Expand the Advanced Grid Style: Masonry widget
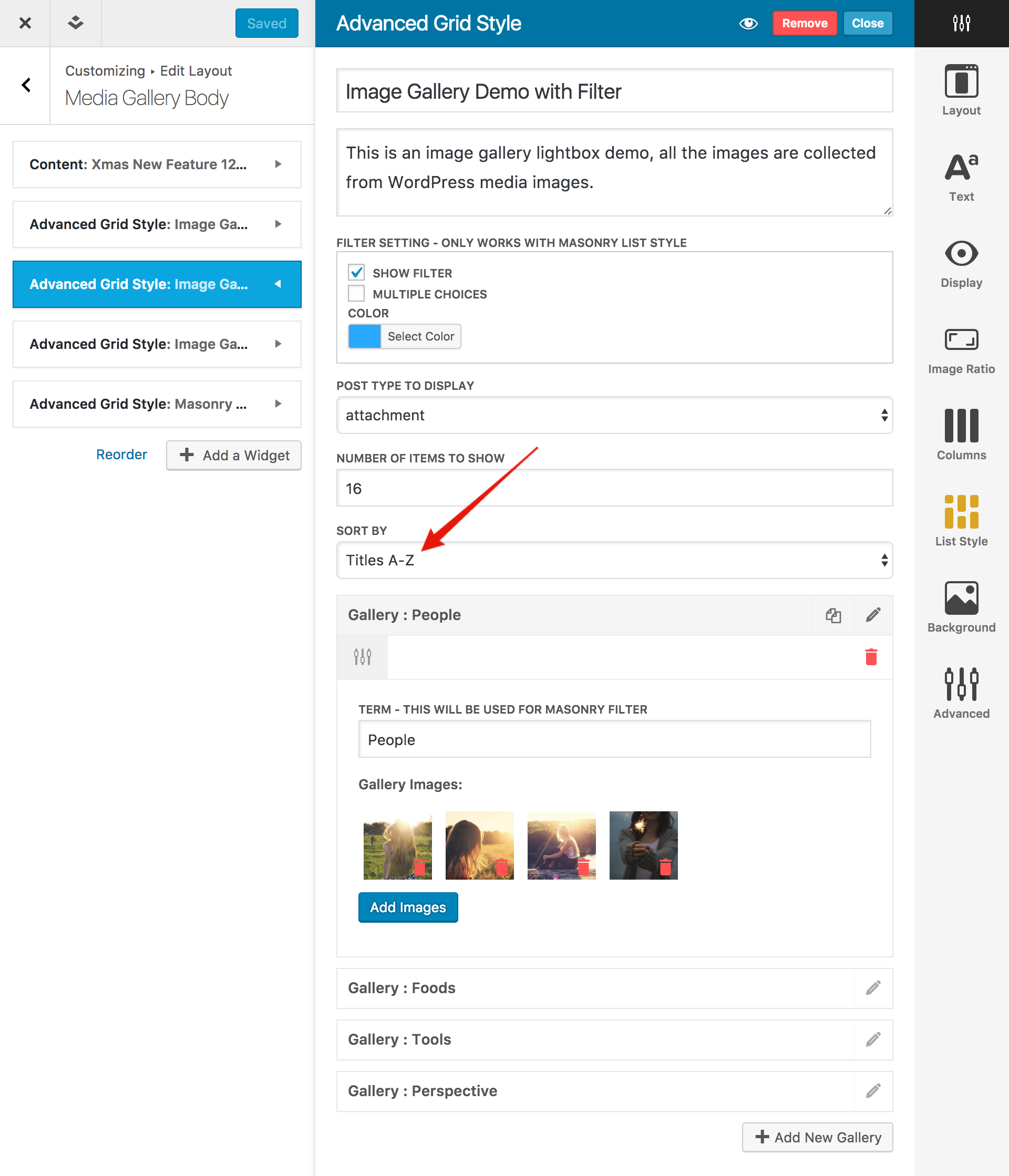The width and height of the screenshot is (1009, 1176). pos(157,404)
